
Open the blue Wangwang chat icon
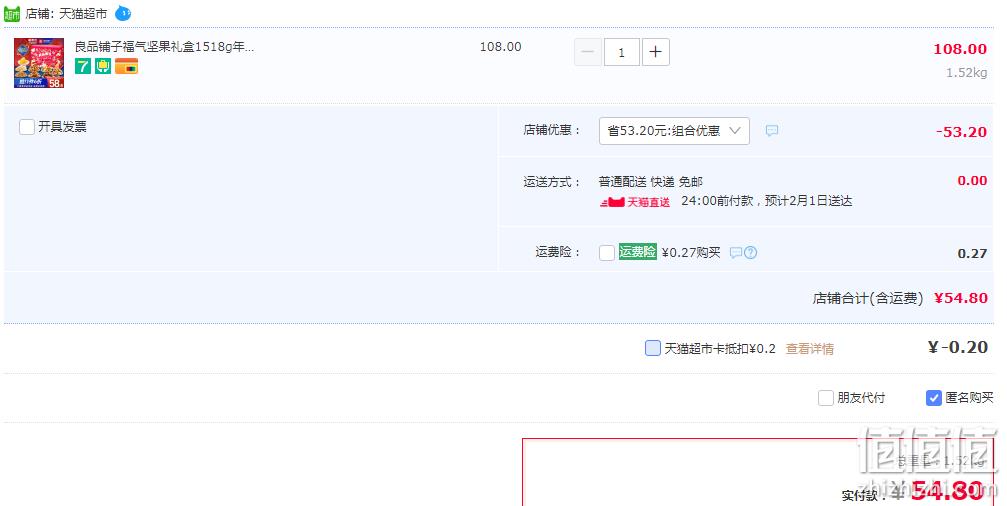(x=123, y=13)
